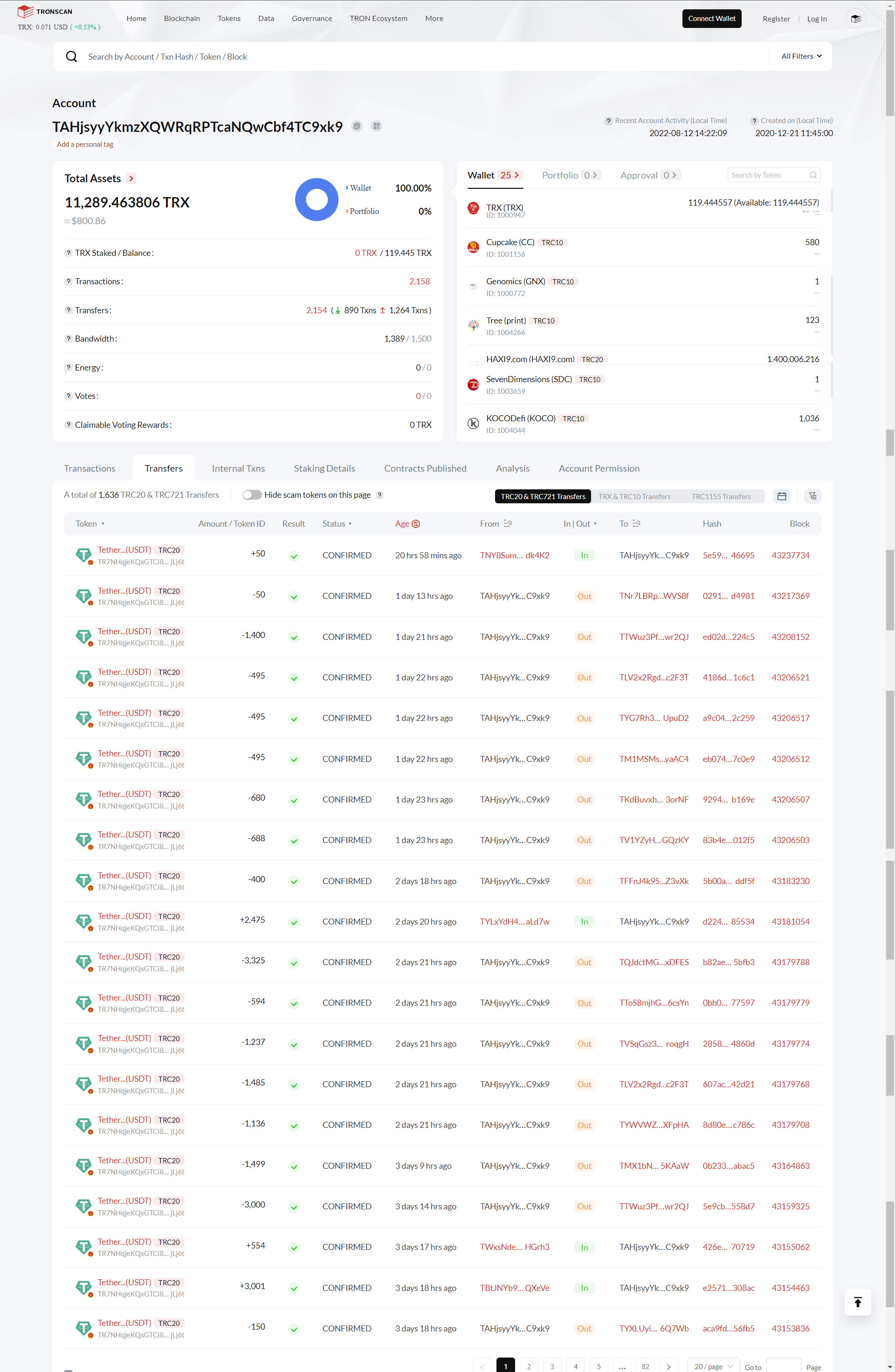The image size is (895, 1372).
Task: Open the Staking Details tab
Action: coord(324,469)
